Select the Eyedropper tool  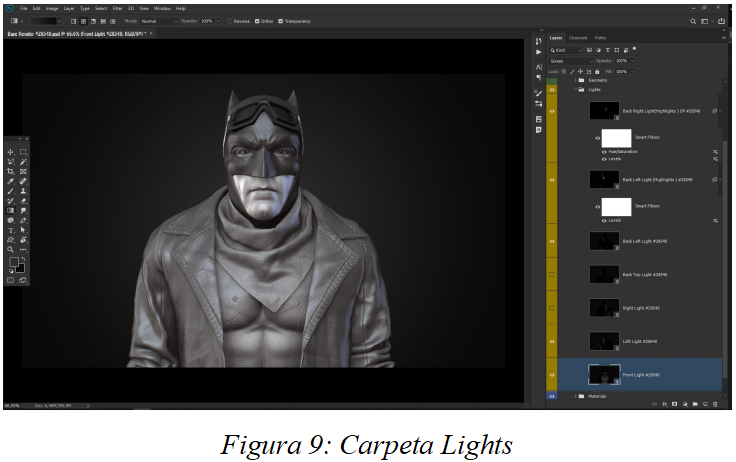pyautogui.click(x=10, y=181)
